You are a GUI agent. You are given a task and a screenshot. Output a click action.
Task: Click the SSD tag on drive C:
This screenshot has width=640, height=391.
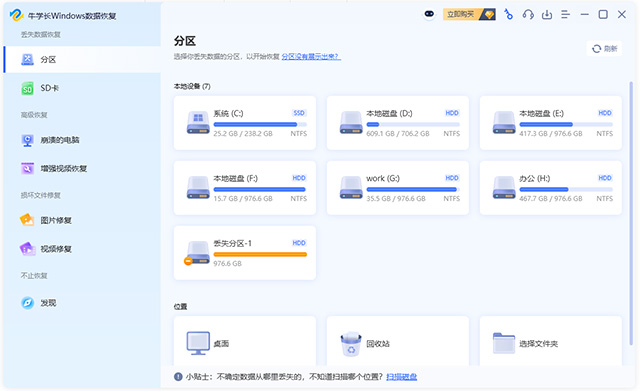(299, 113)
